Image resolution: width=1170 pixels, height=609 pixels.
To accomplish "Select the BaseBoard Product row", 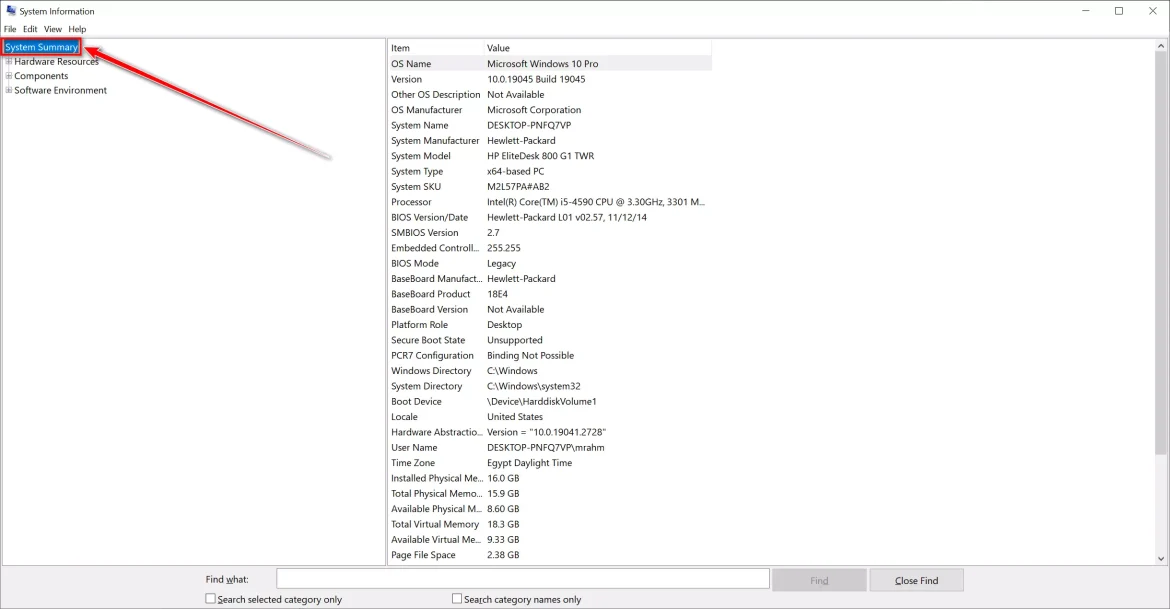I will (550, 294).
